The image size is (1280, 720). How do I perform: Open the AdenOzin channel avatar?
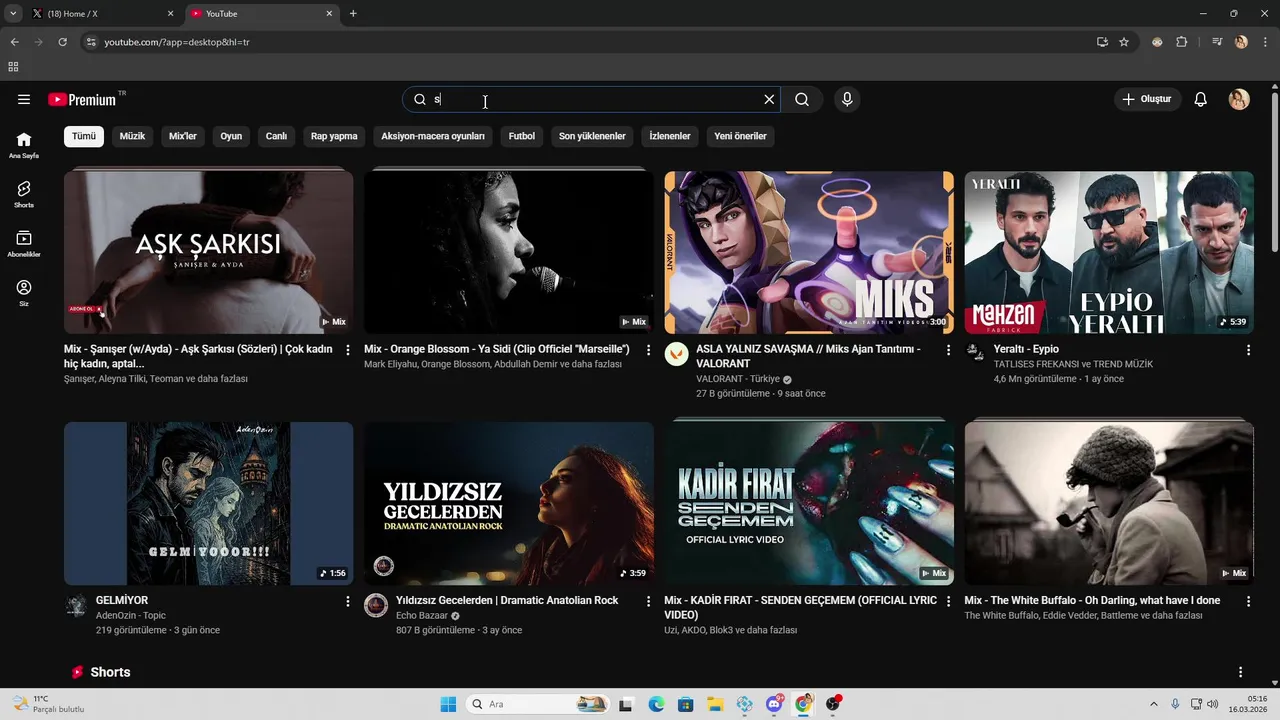76,605
